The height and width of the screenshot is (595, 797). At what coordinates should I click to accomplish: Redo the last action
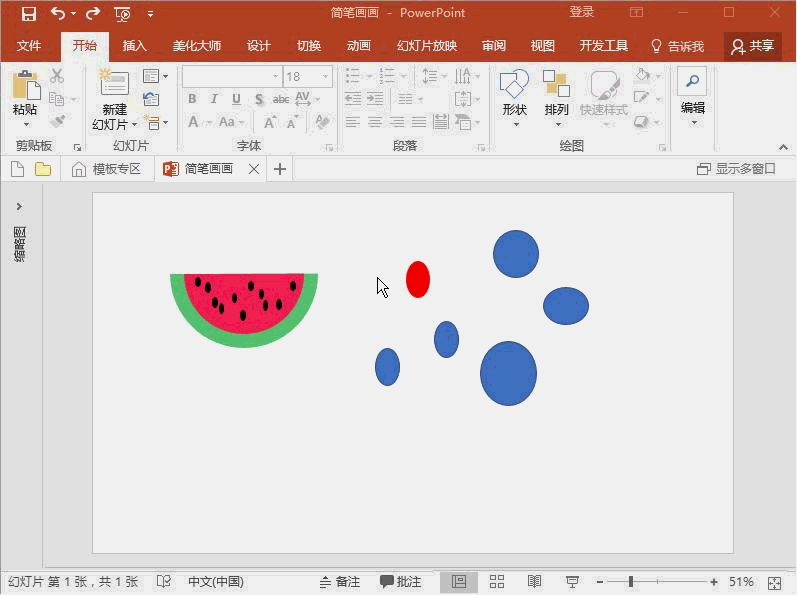[93, 13]
